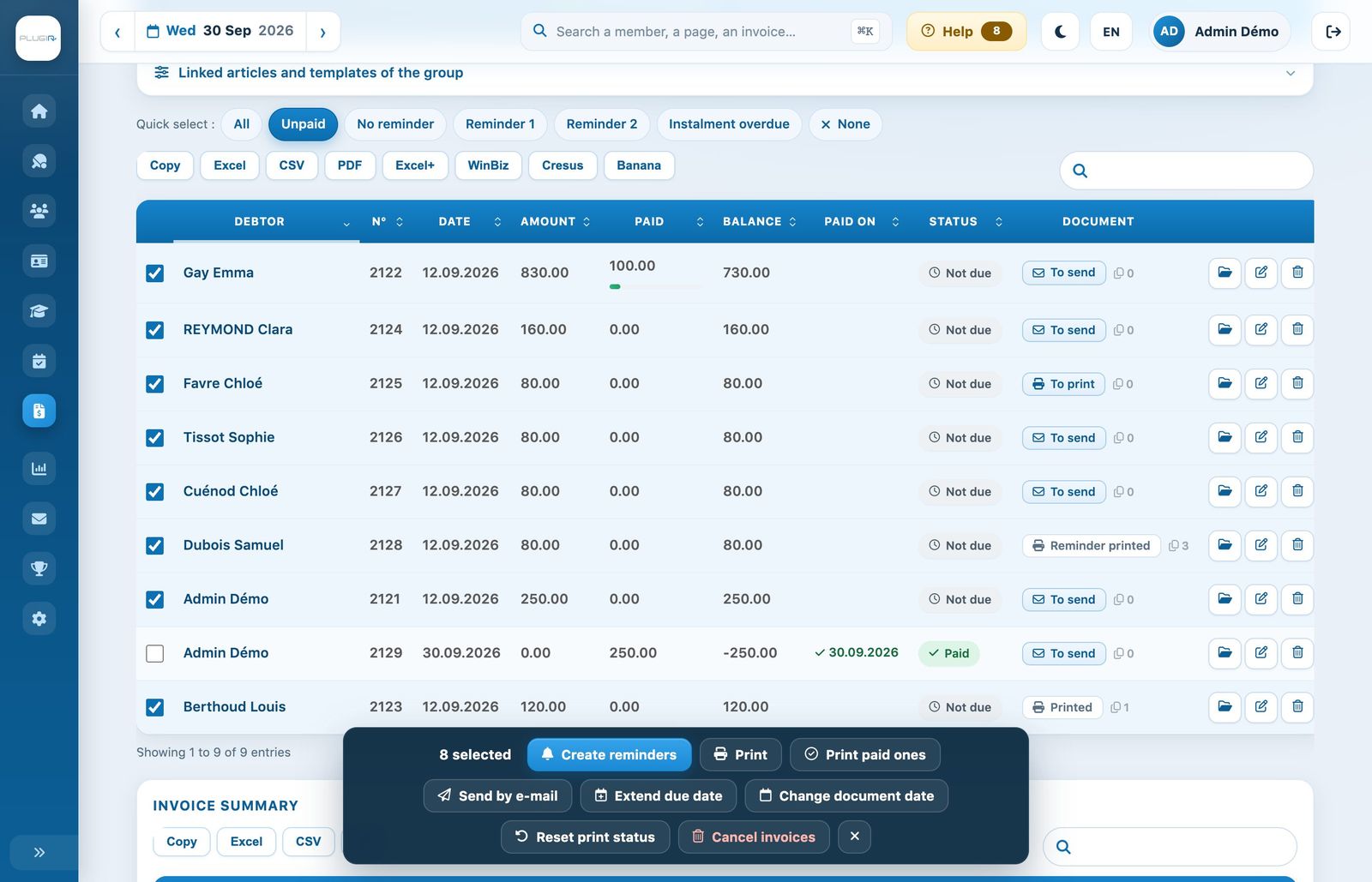Close the selection action bar

click(x=854, y=837)
